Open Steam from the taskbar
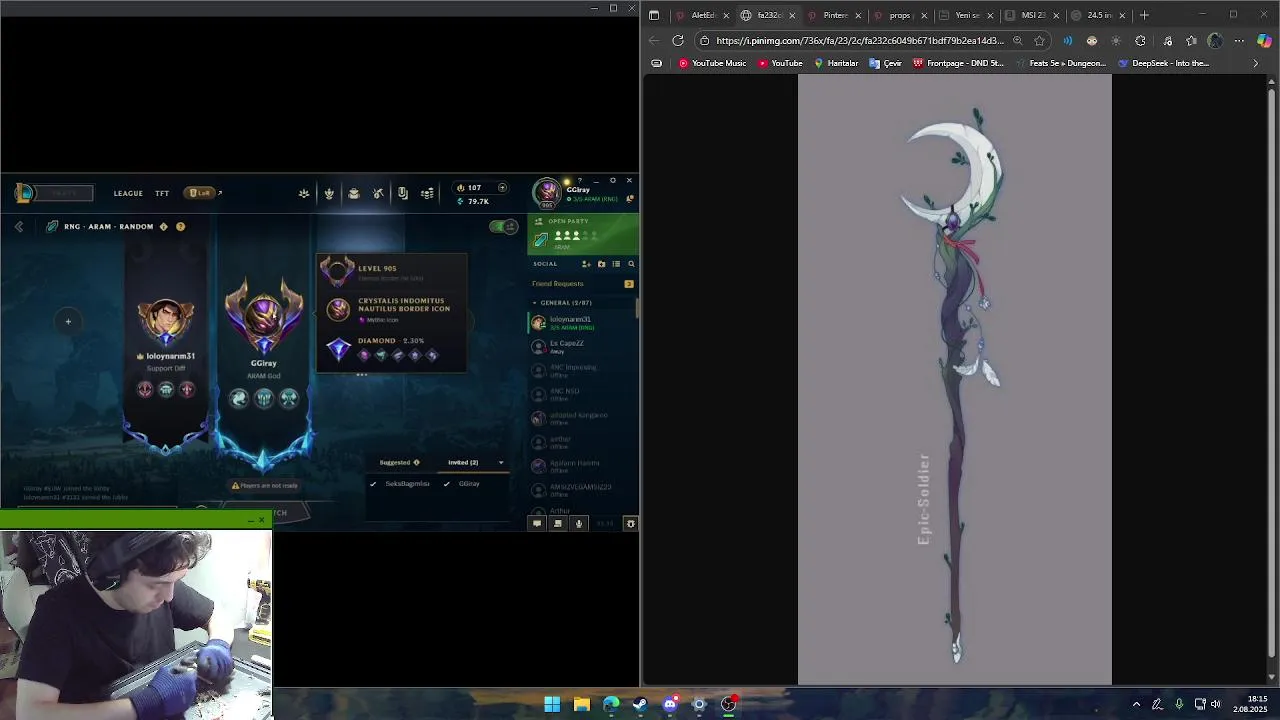Viewport: 1280px width, 720px height. pyautogui.click(x=640, y=704)
